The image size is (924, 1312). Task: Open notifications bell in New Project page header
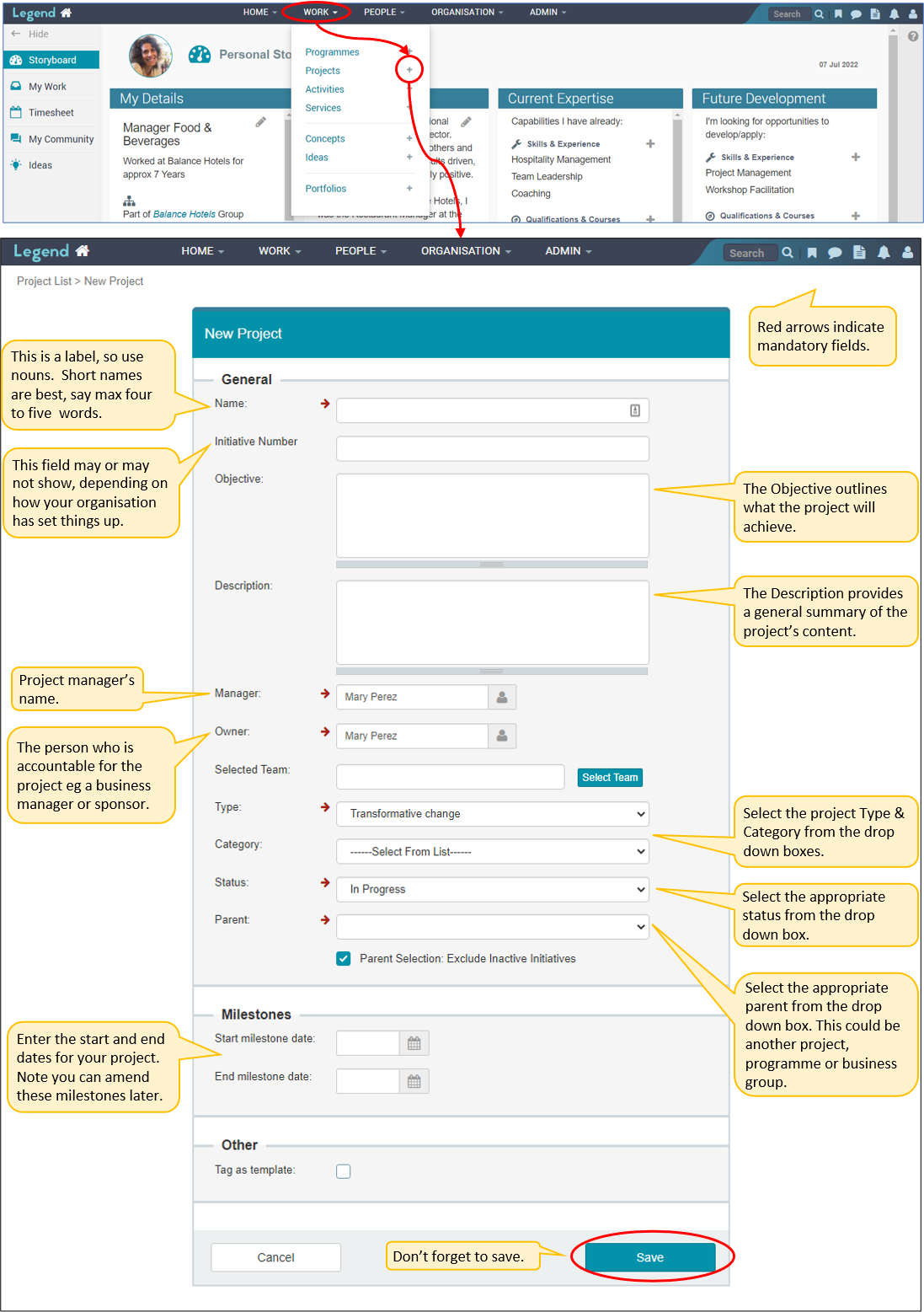pos(884,252)
